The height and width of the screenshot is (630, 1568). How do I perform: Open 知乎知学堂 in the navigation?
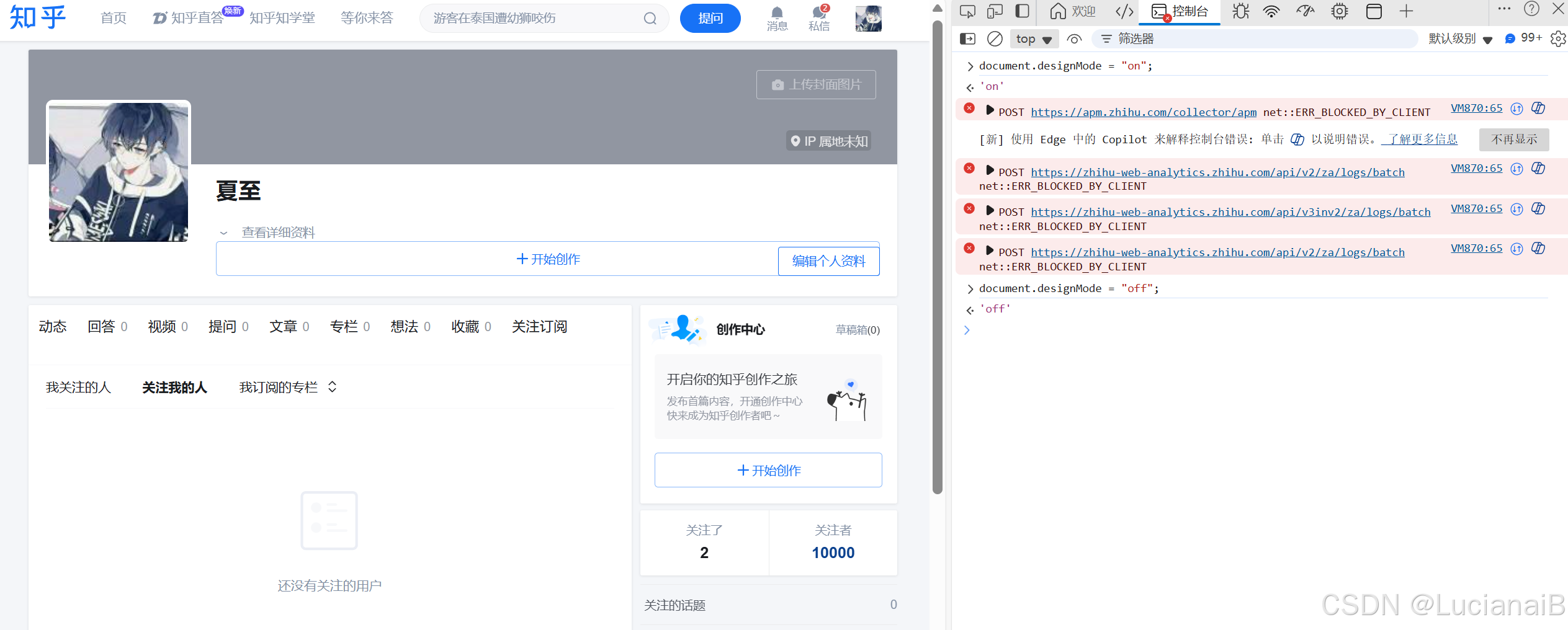[282, 18]
